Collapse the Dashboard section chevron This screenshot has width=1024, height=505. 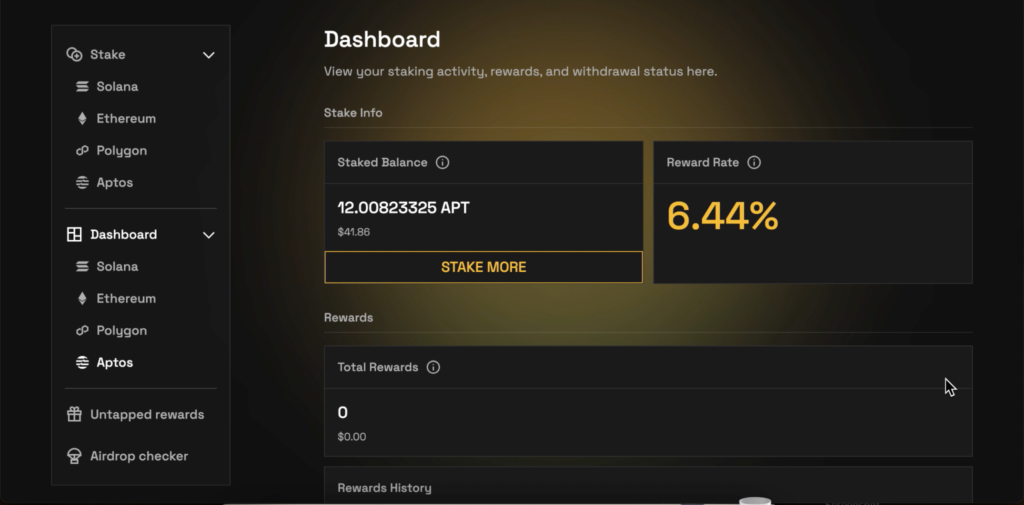point(209,235)
